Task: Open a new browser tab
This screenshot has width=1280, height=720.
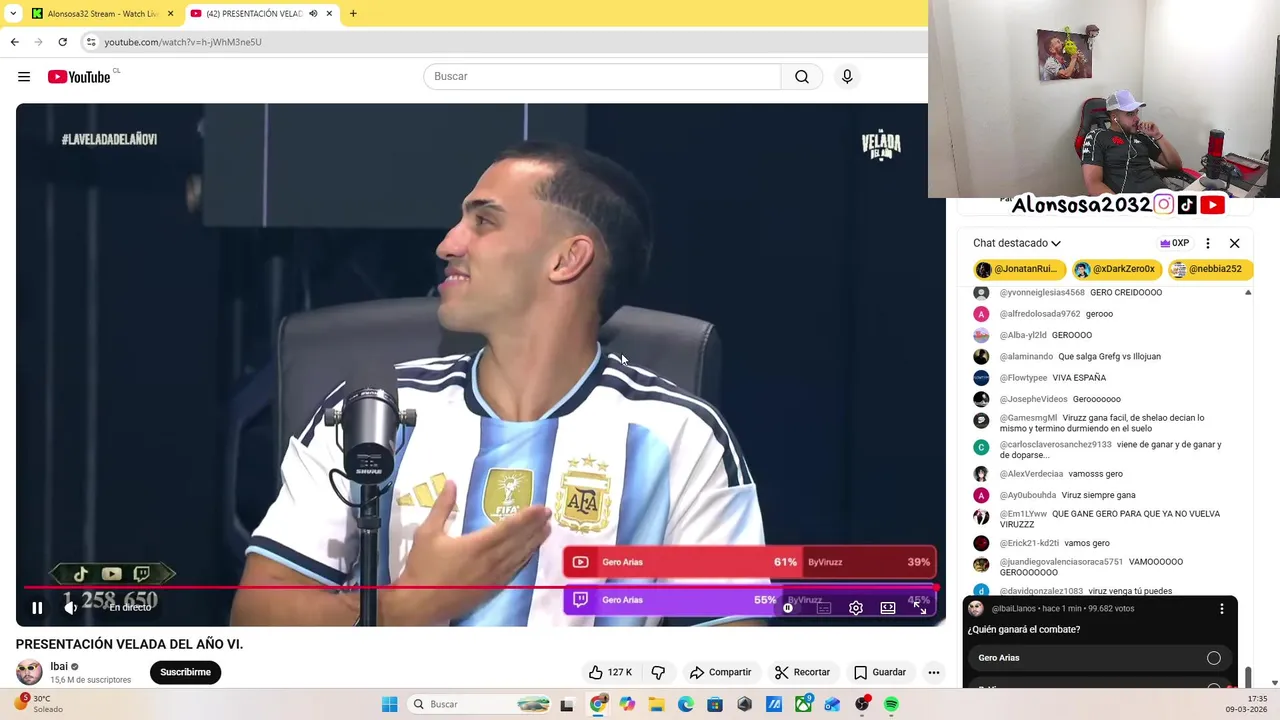Action: click(x=353, y=14)
